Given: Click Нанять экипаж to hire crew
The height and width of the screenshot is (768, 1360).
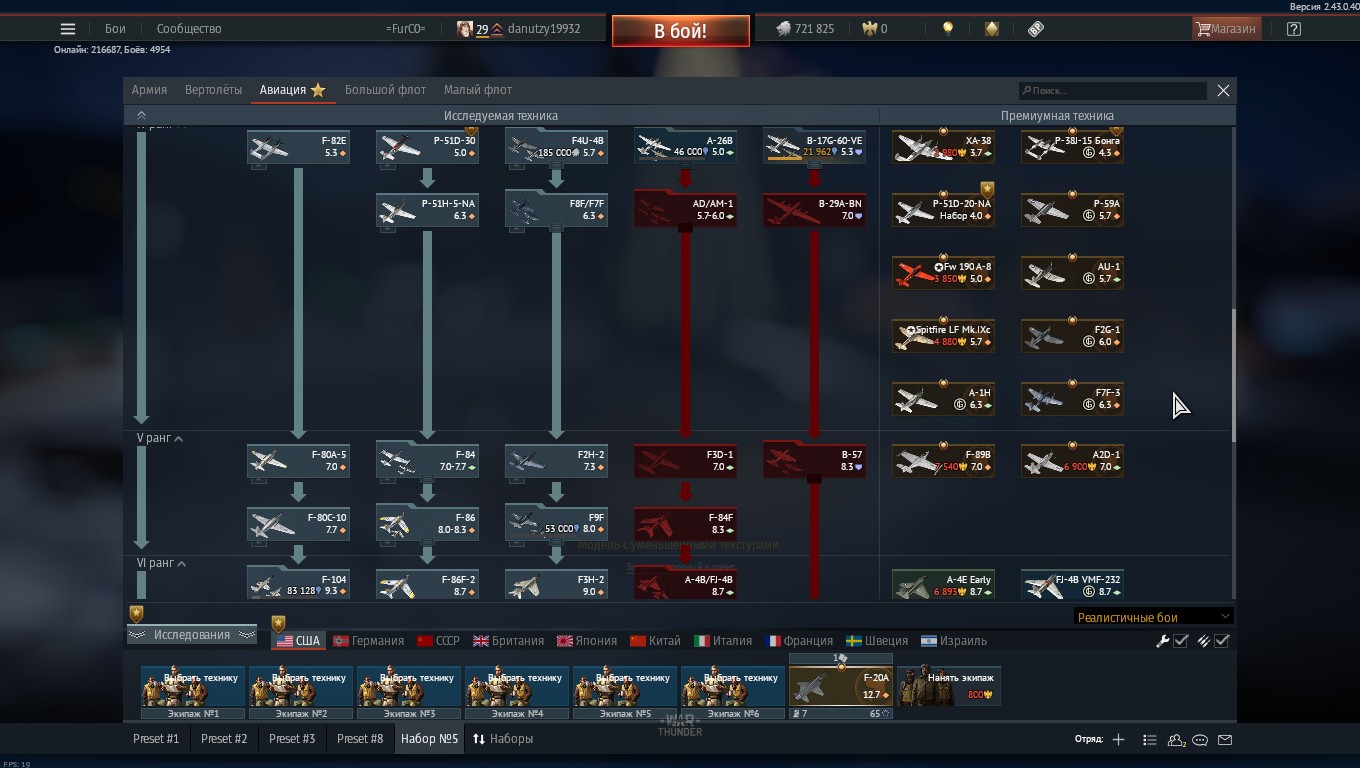Looking at the screenshot, I should pyautogui.click(x=949, y=686).
